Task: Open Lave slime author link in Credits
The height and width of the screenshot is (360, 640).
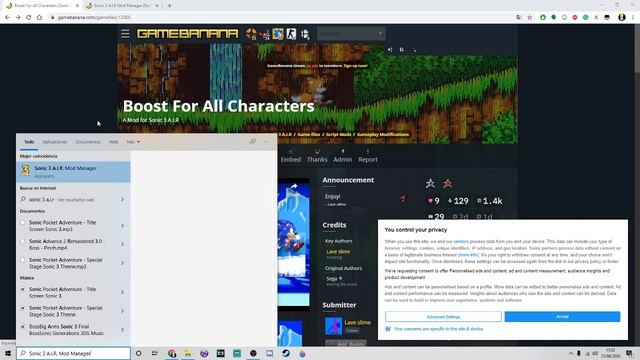Action: [338, 252]
